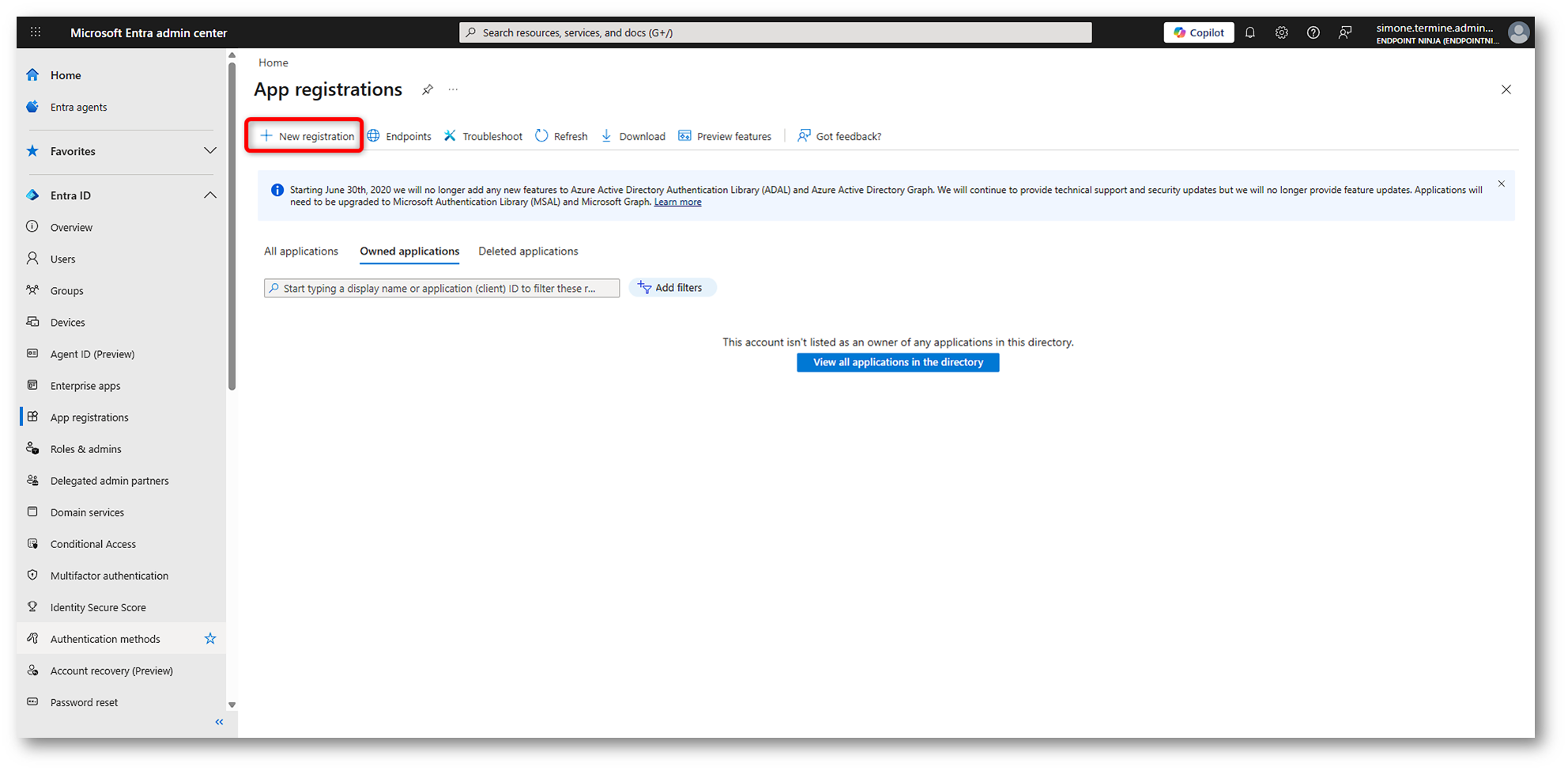The image size is (1568, 771).
Task: Click the Entra agents icon
Action: pos(32,107)
